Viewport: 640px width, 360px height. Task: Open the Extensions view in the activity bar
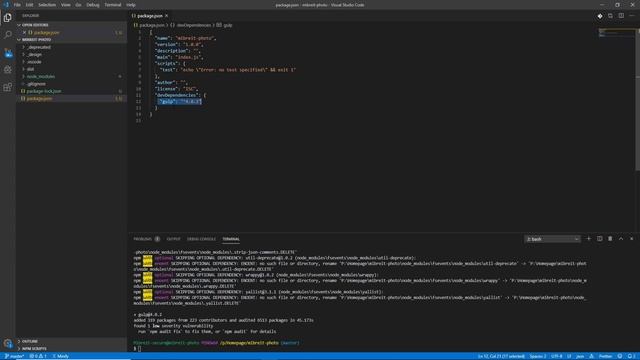click(8, 87)
